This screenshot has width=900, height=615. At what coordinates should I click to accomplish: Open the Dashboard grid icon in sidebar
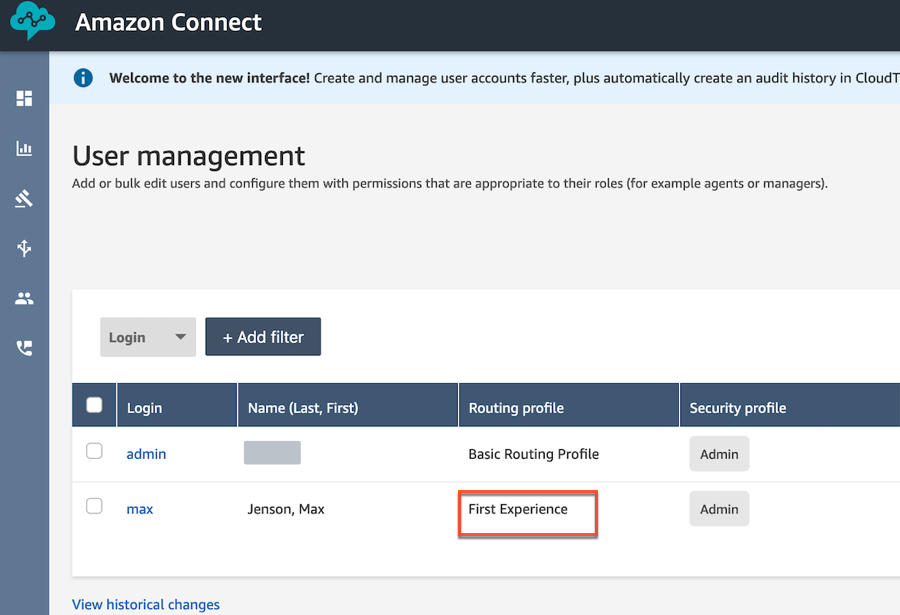pos(24,99)
